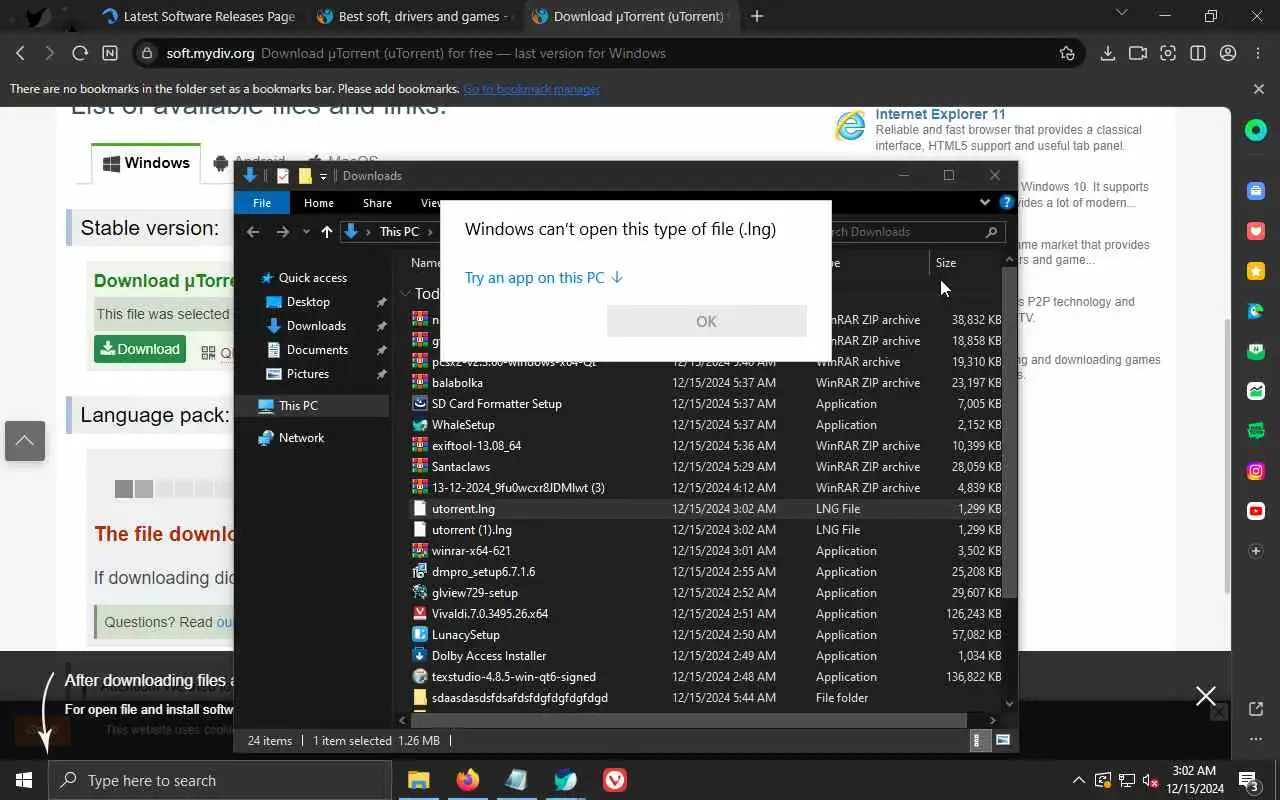The image size is (1280, 800).
Task: Select This PC in the navigation pane
Action: [298, 406]
